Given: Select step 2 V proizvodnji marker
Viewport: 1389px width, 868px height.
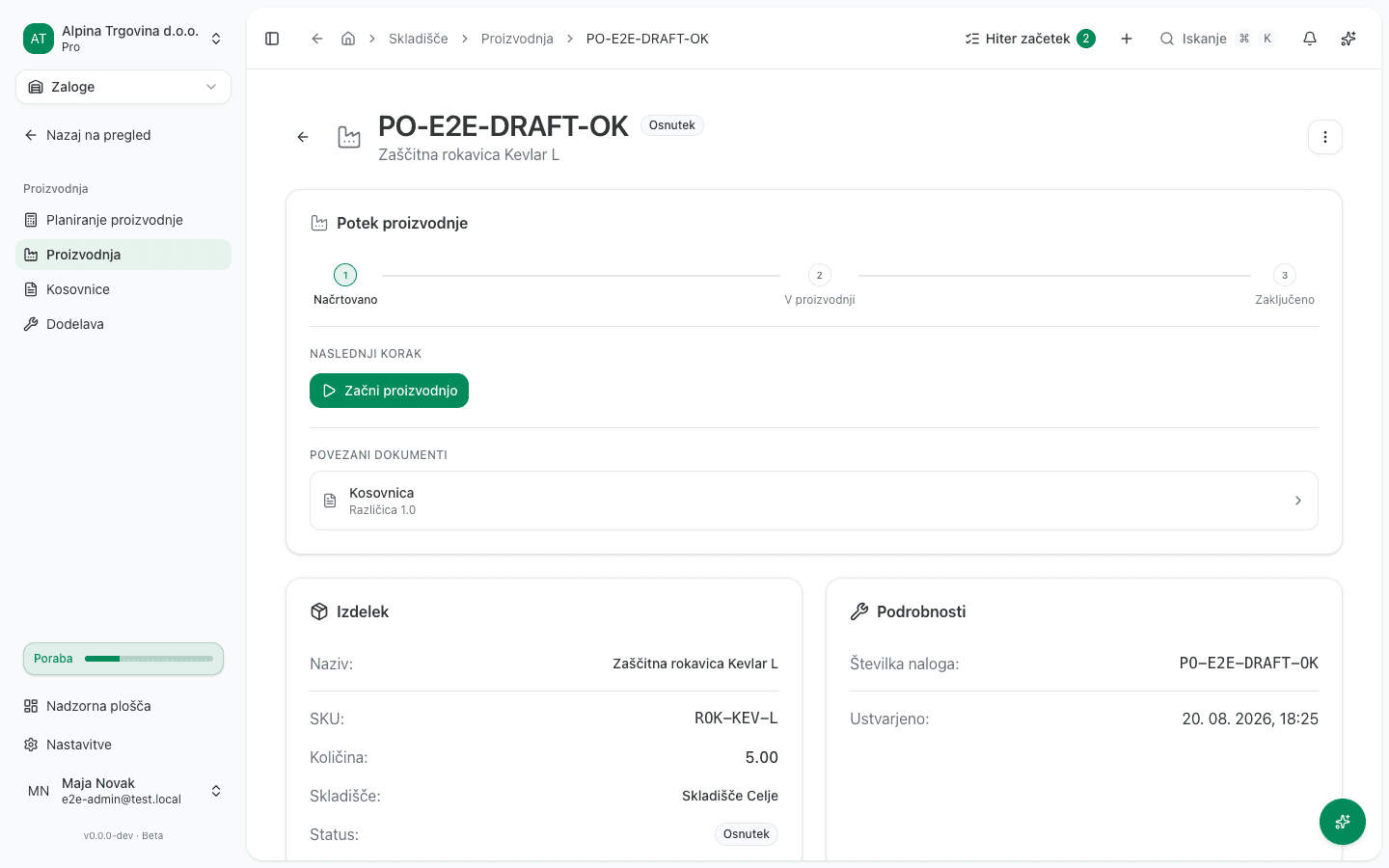Looking at the screenshot, I should [x=820, y=275].
